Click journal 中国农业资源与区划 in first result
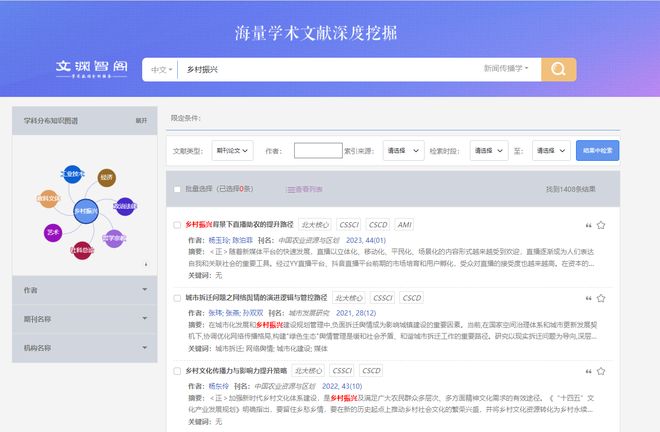660x432 pixels. pos(309,240)
